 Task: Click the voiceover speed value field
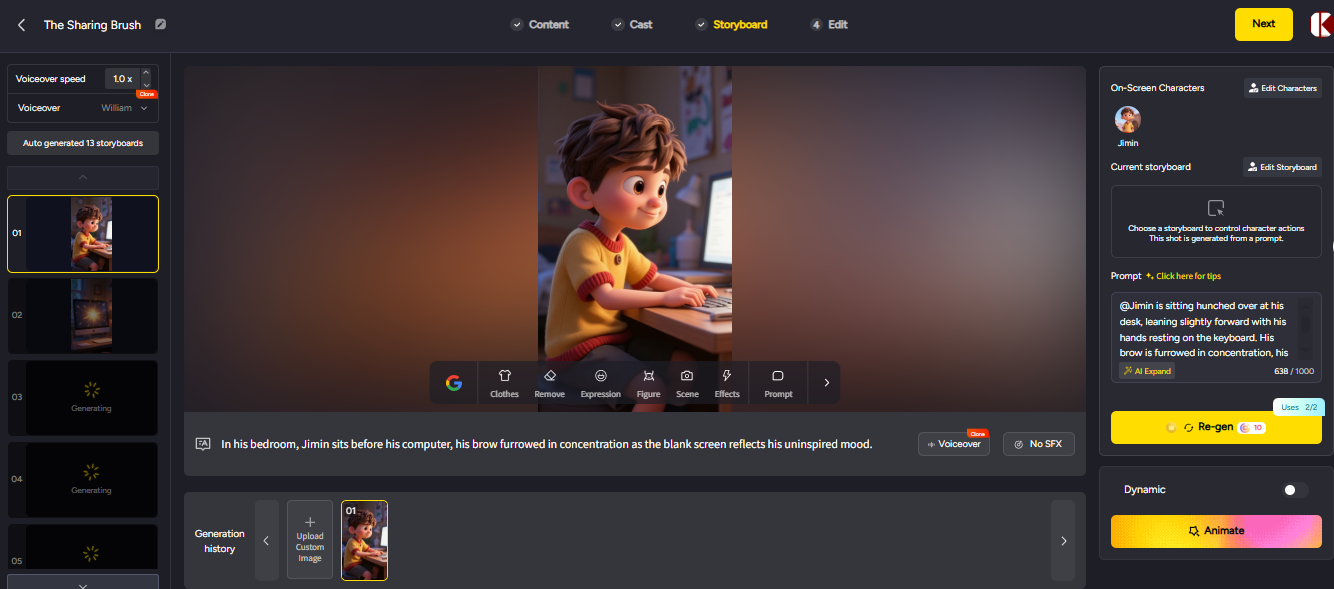point(123,79)
